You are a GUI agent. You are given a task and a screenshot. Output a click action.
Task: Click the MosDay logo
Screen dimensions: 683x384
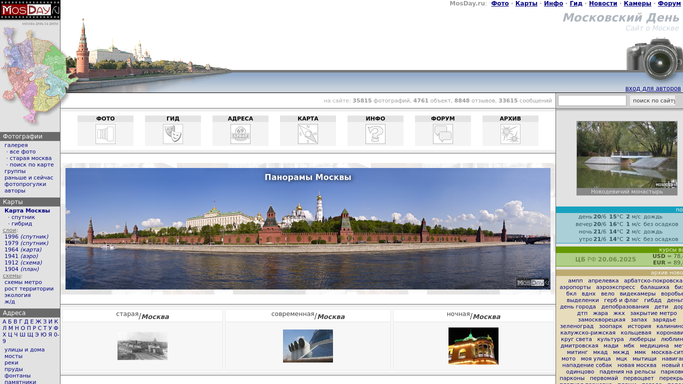30,10
